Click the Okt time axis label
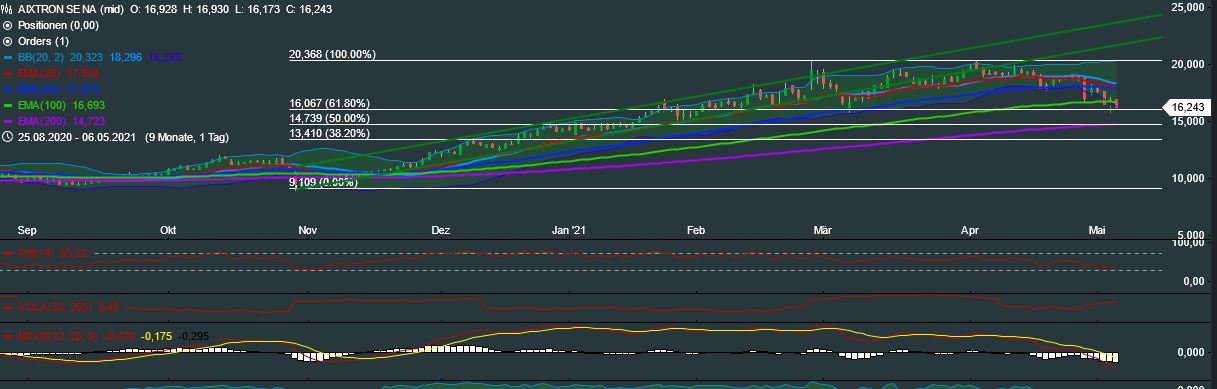Image resolution: width=1217 pixels, height=389 pixels. [x=168, y=230]
